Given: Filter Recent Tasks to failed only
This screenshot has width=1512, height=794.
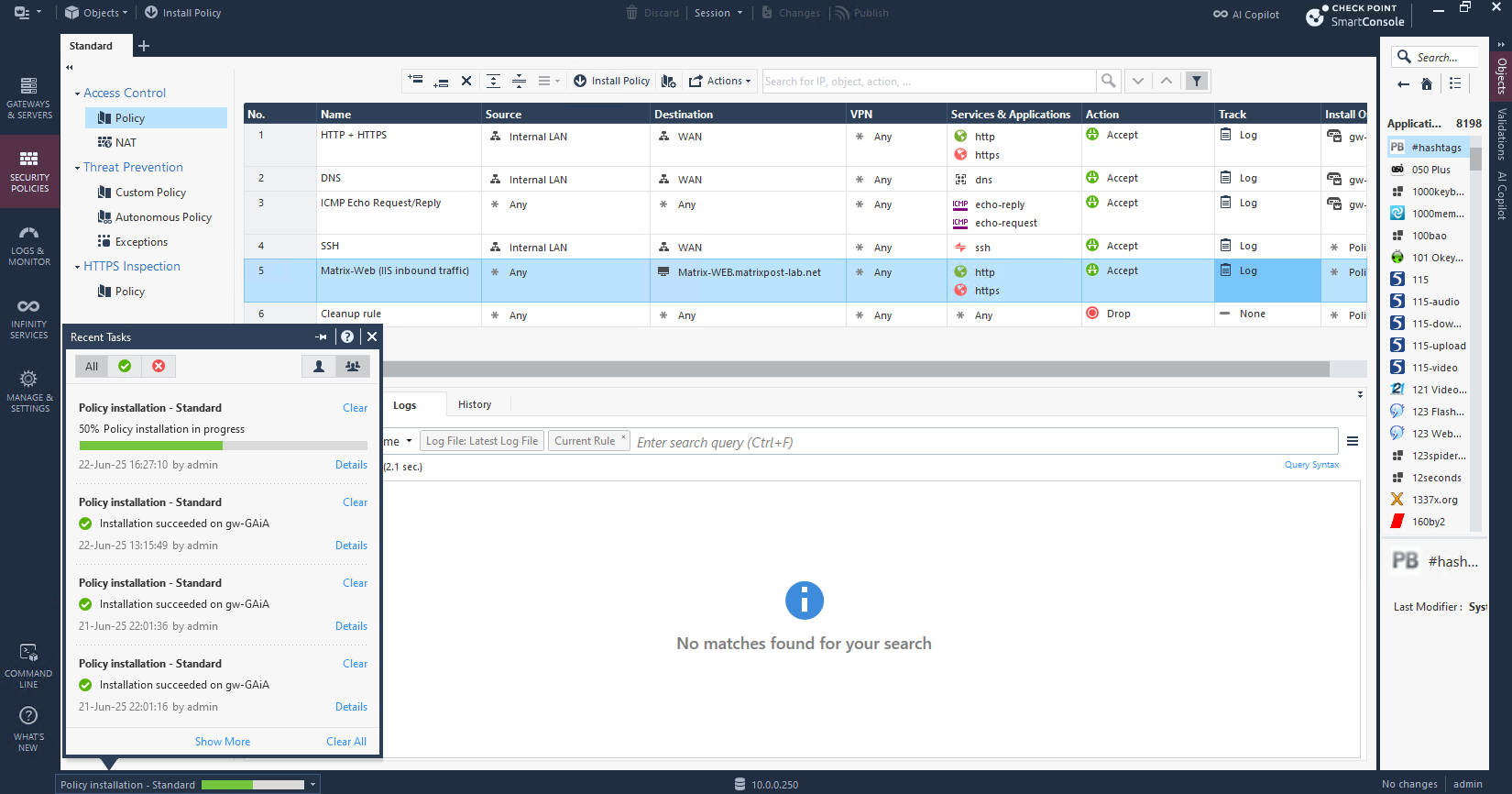Looking at the screenshot, I should click(x=159, y=366).
